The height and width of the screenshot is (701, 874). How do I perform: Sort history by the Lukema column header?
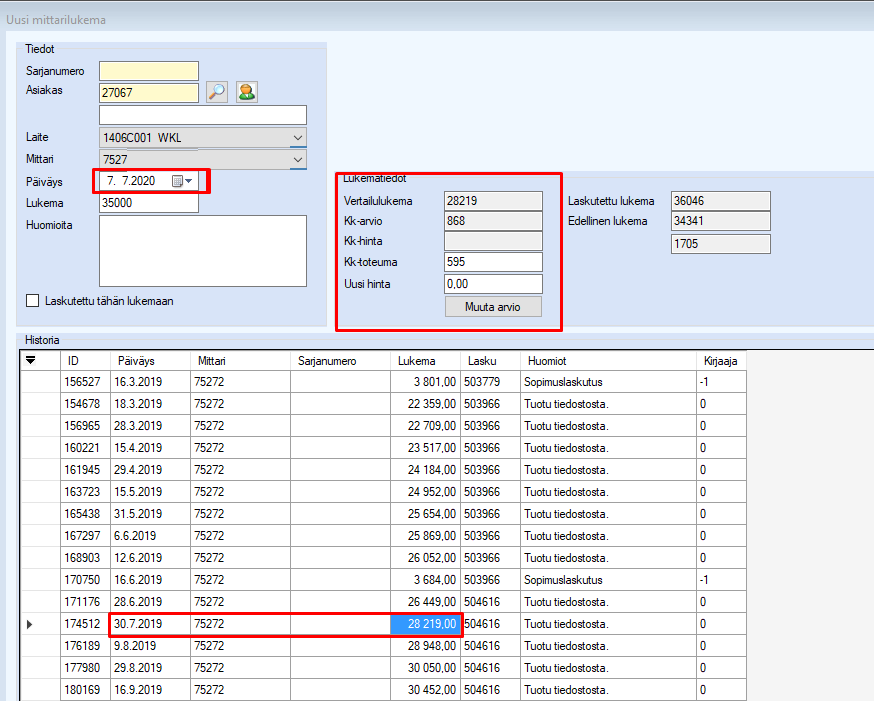pos(425,361)
